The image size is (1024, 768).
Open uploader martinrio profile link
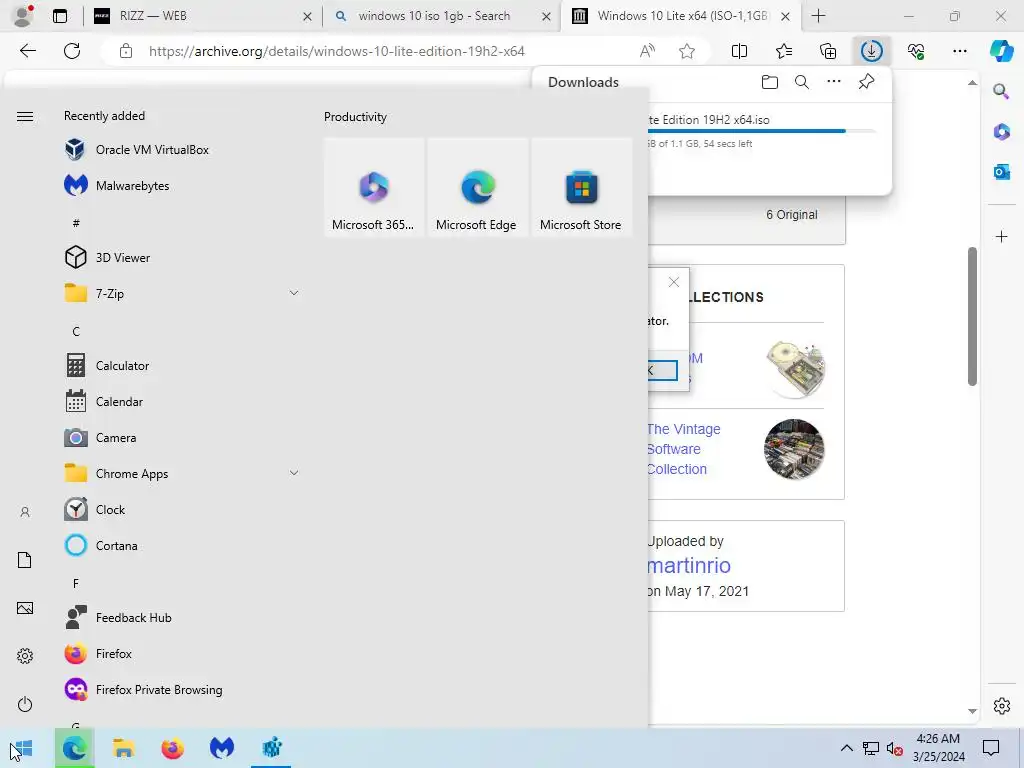coord(688,566)
